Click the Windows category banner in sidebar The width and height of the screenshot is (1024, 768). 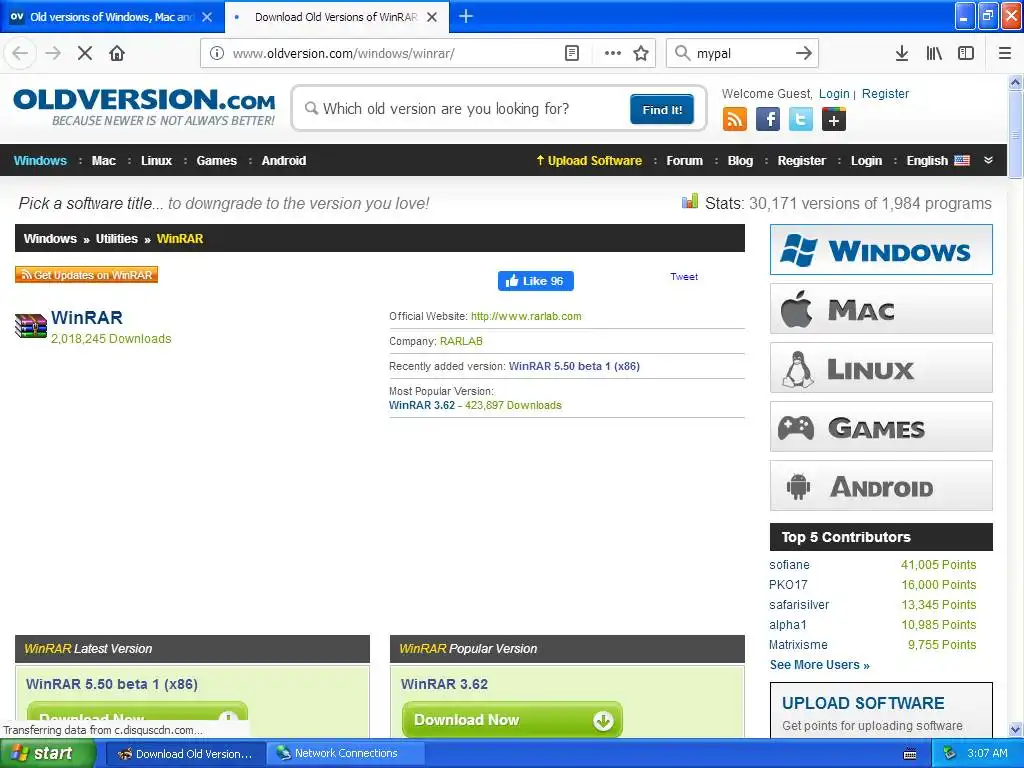pyautogui.click(x=881, y=249)
